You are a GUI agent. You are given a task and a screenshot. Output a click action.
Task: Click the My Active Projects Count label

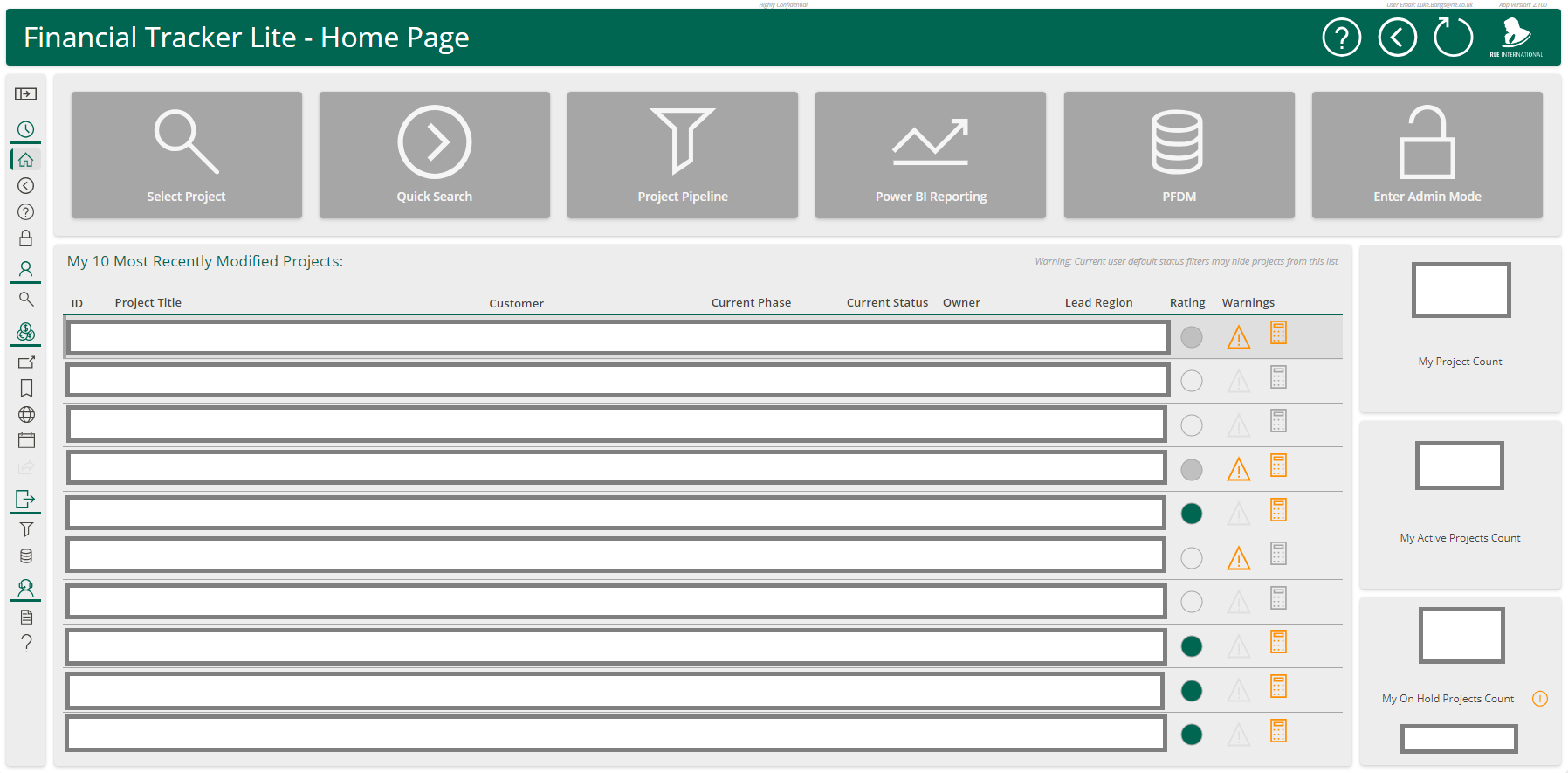[1460, 537]
